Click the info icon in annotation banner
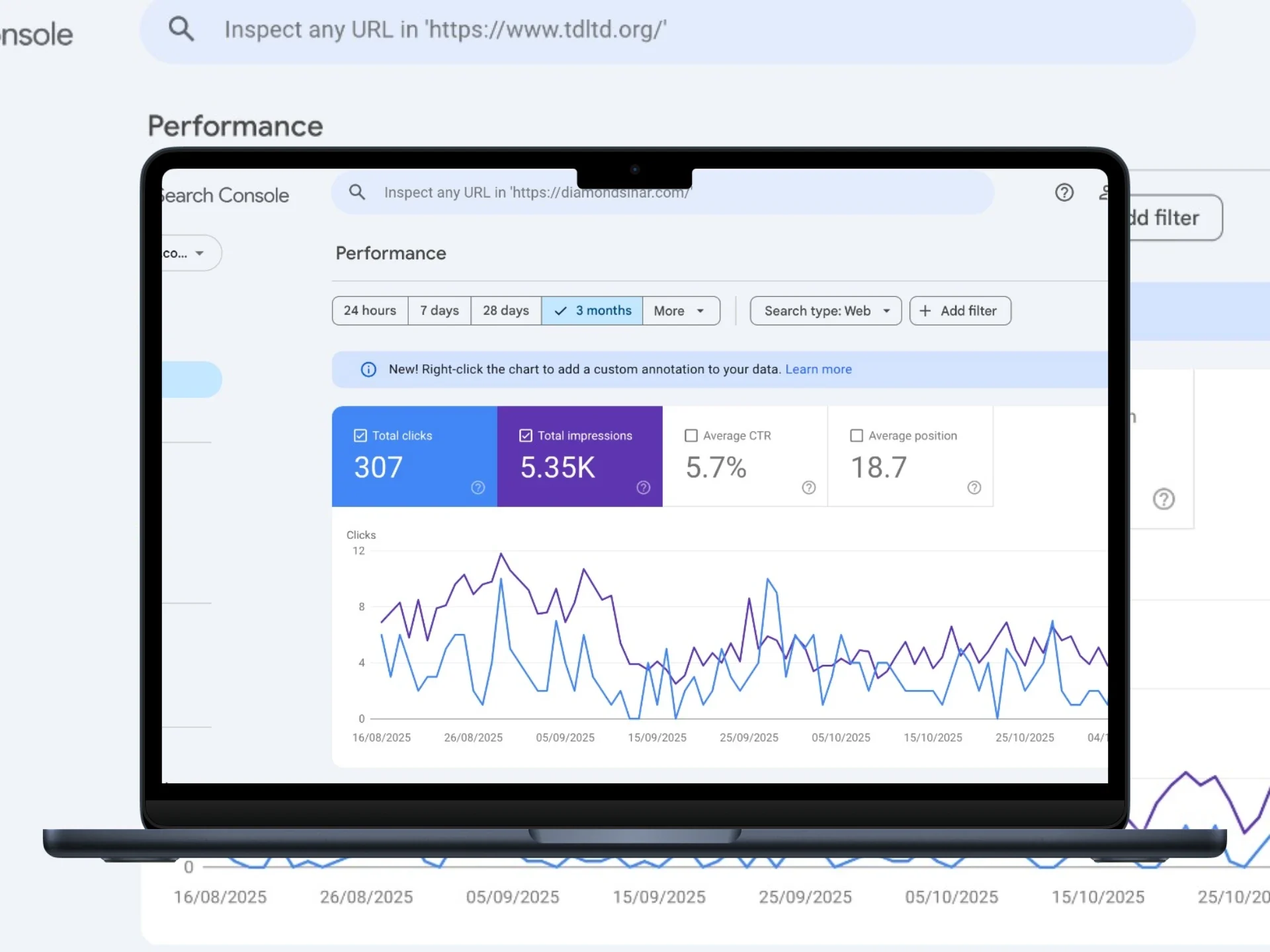 click(x=368, y=370)
